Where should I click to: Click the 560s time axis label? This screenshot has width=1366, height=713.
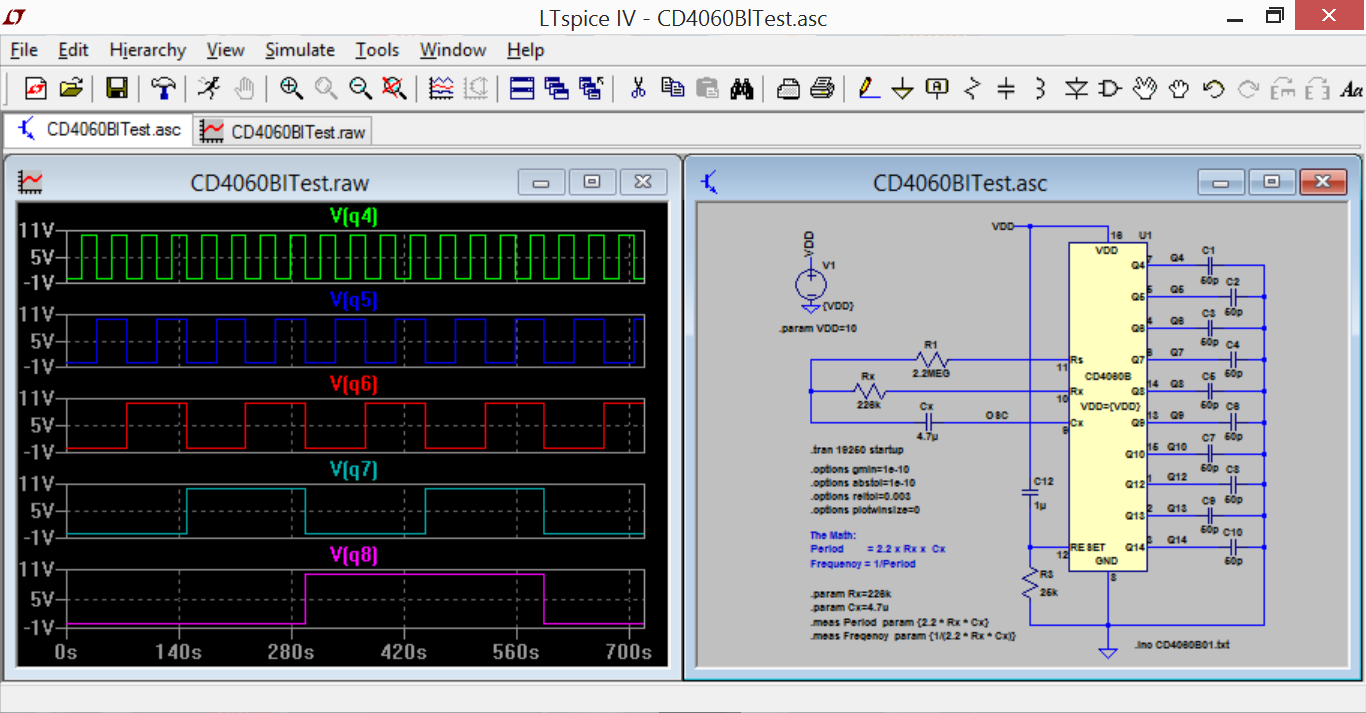518,653
